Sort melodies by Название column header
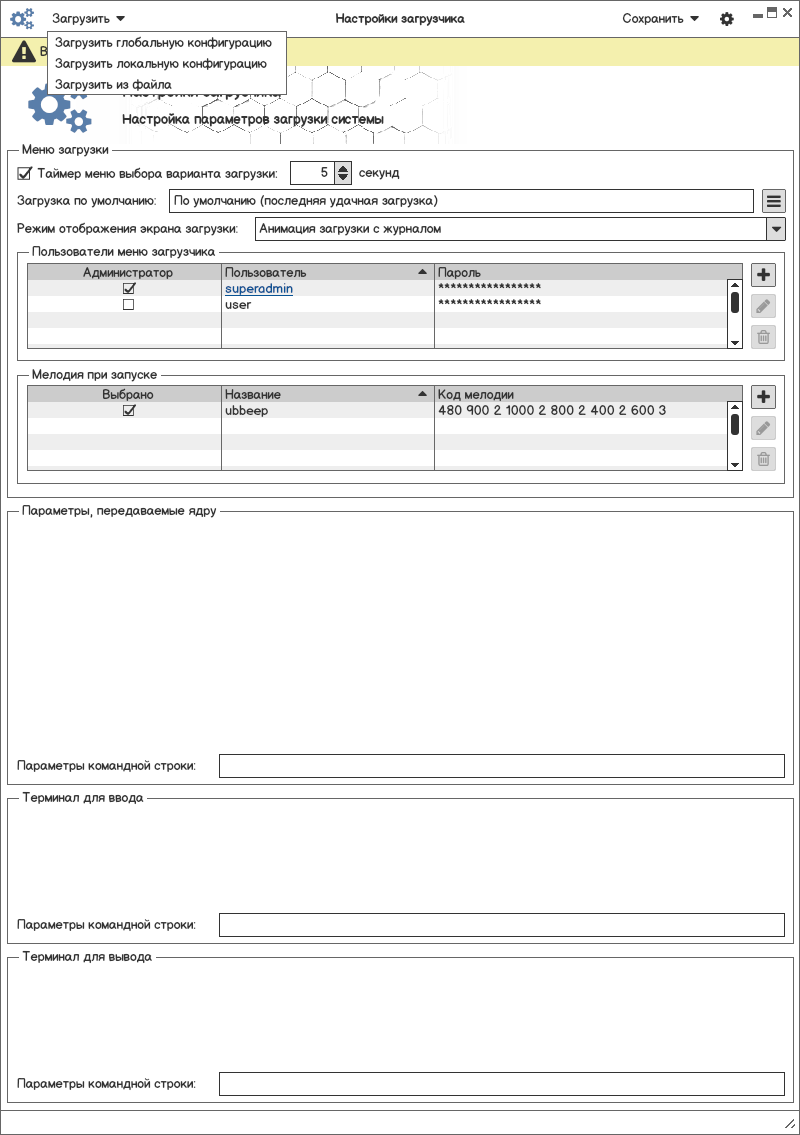Viewport: 800px width, 1135px height. (x=327, y=394)
